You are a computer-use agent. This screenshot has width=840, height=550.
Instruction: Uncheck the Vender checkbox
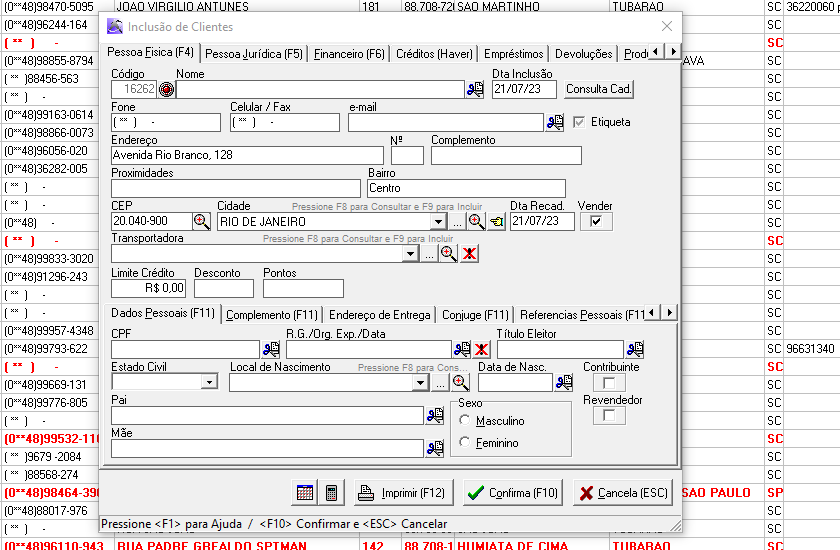click(595, 221)
